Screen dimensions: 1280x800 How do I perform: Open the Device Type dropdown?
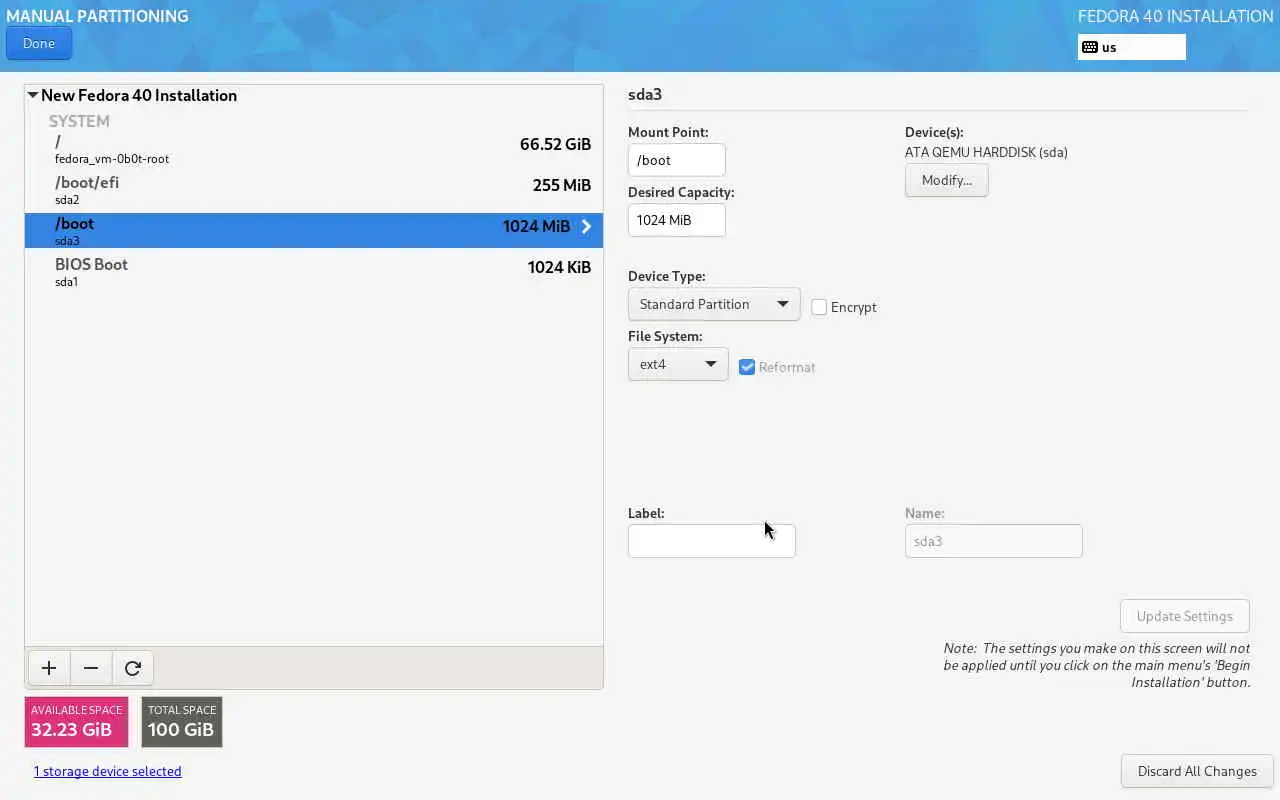click(x=714, y=304)
